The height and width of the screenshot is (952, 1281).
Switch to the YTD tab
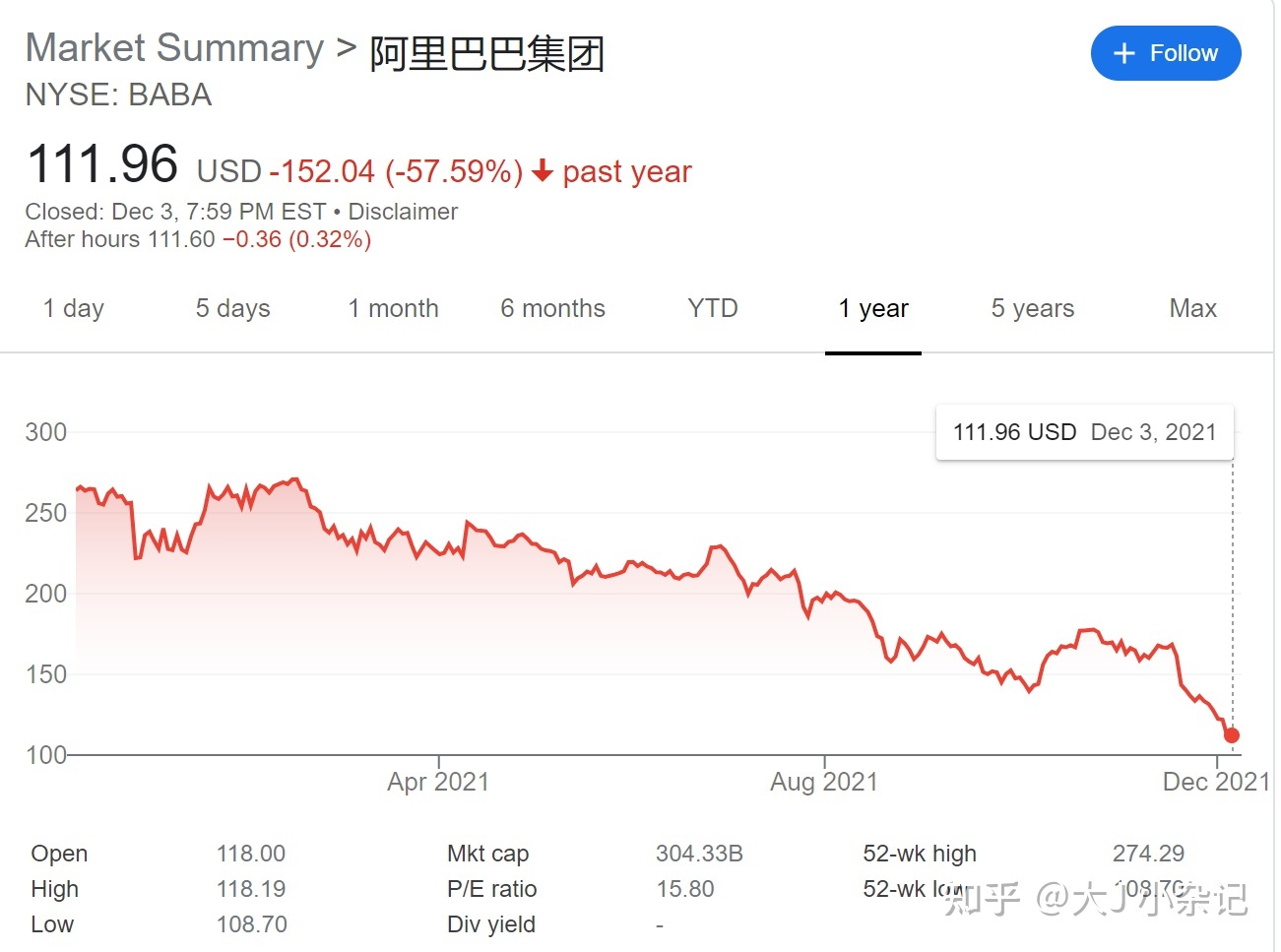(713, 308)
